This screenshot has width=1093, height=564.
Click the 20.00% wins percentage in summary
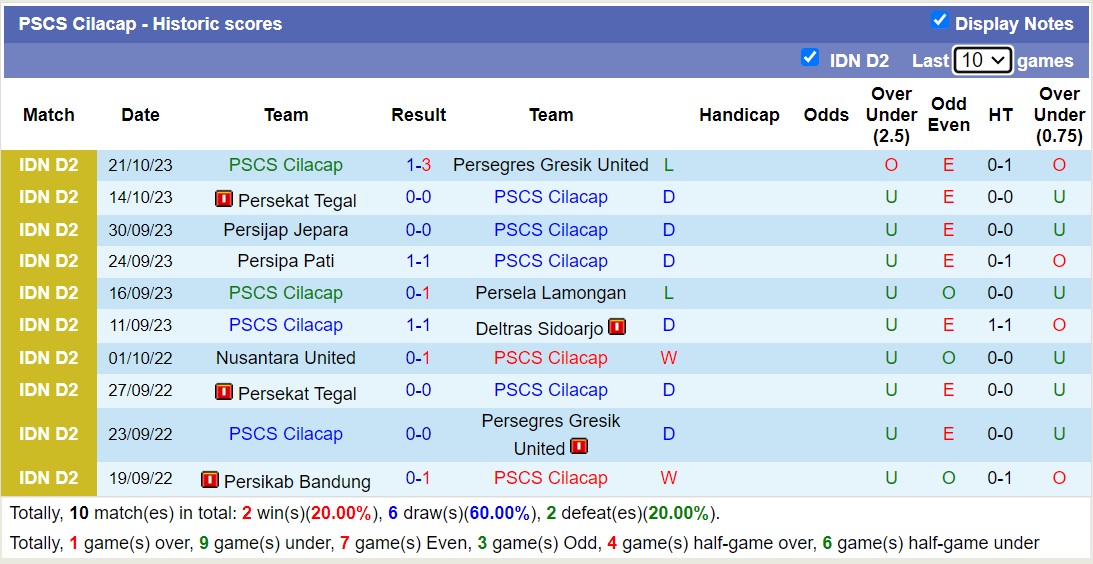point(341,514)
